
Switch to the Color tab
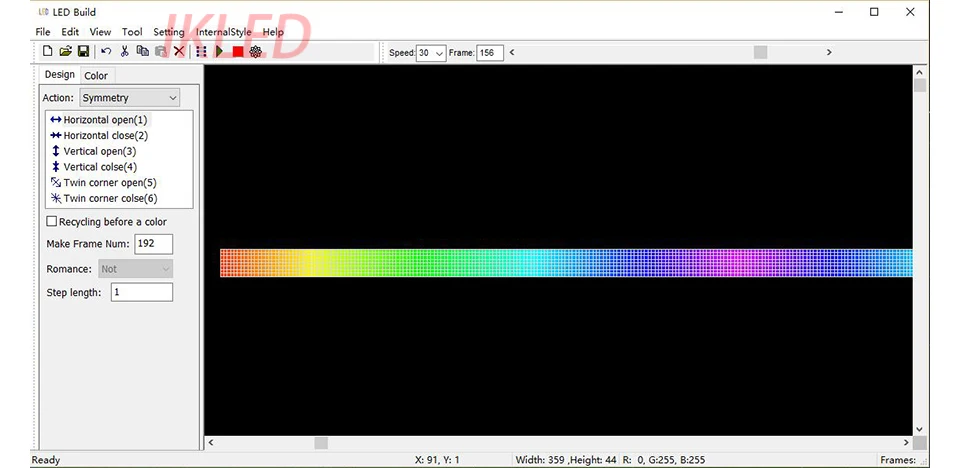[96, 76]
